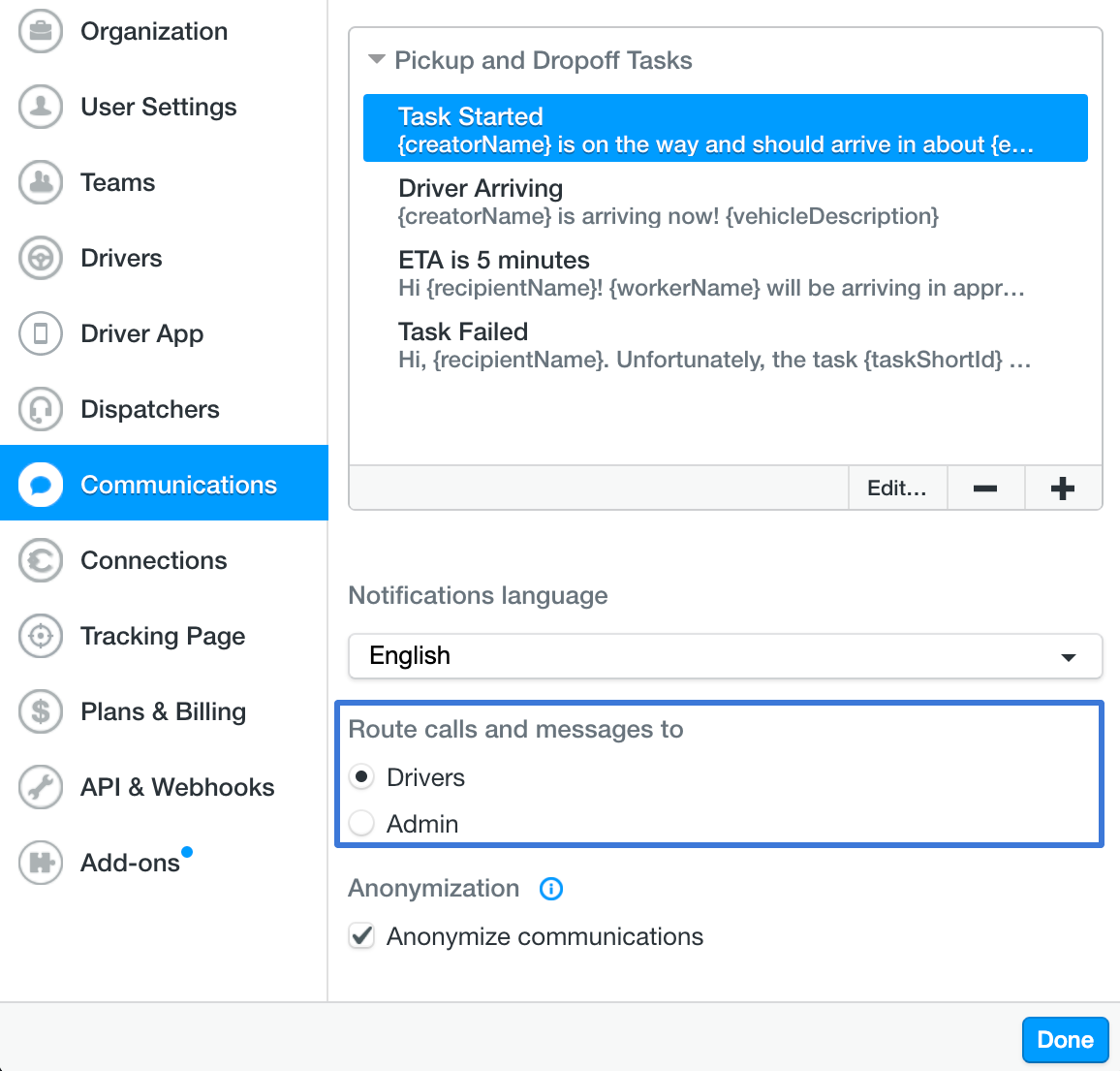This screenshot has width=1120, height=1071.
Task: Route calls and messages to Admin
Action: [x=361, y=824]
